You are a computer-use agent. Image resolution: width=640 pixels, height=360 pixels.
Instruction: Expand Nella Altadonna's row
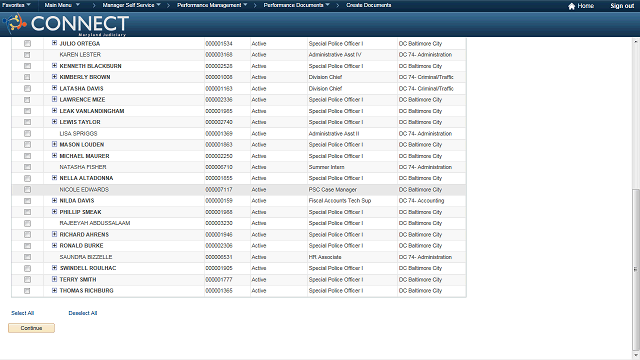point(54,178)
